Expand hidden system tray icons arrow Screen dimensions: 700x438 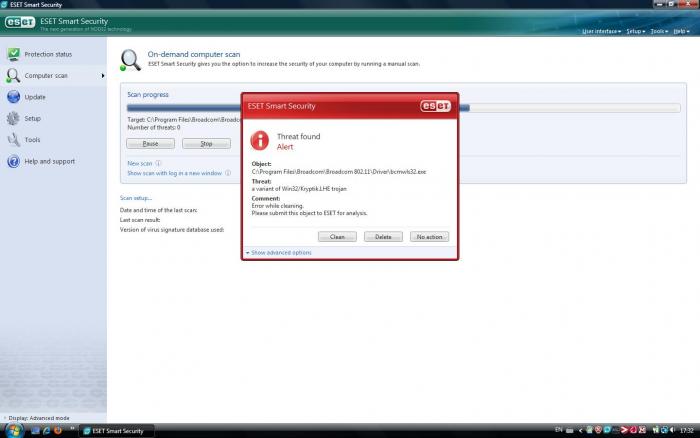pos(580,430)
